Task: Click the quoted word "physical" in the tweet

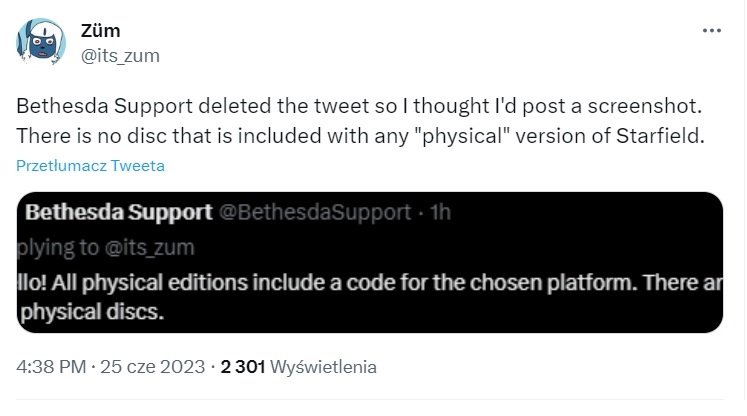Action: tap(466, 136)
